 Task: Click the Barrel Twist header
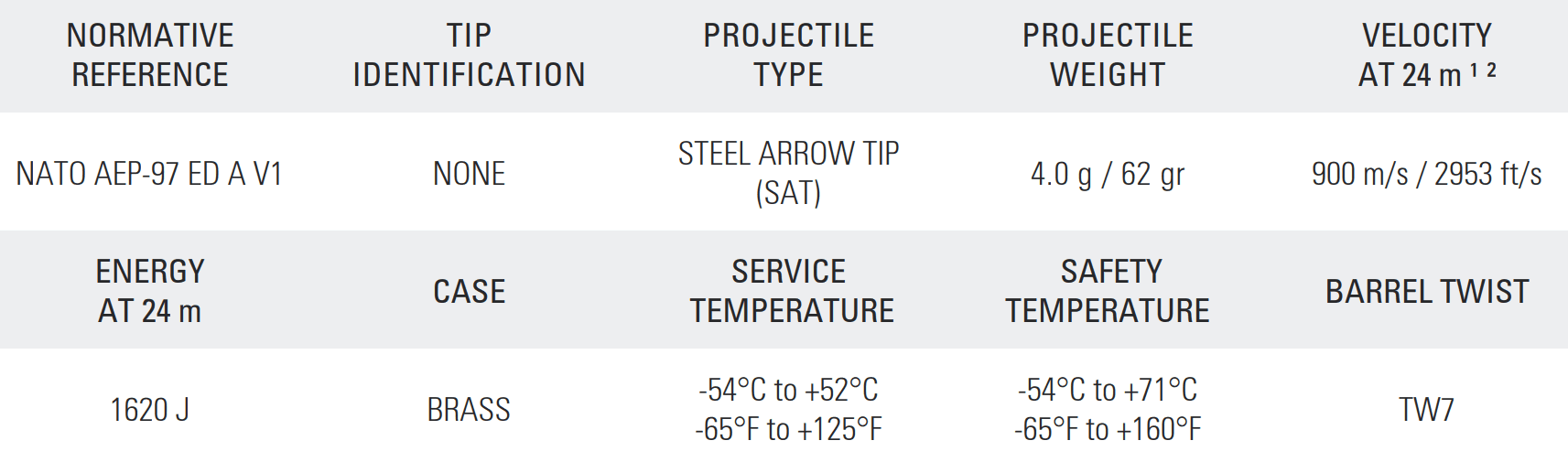pos(1427,291)
